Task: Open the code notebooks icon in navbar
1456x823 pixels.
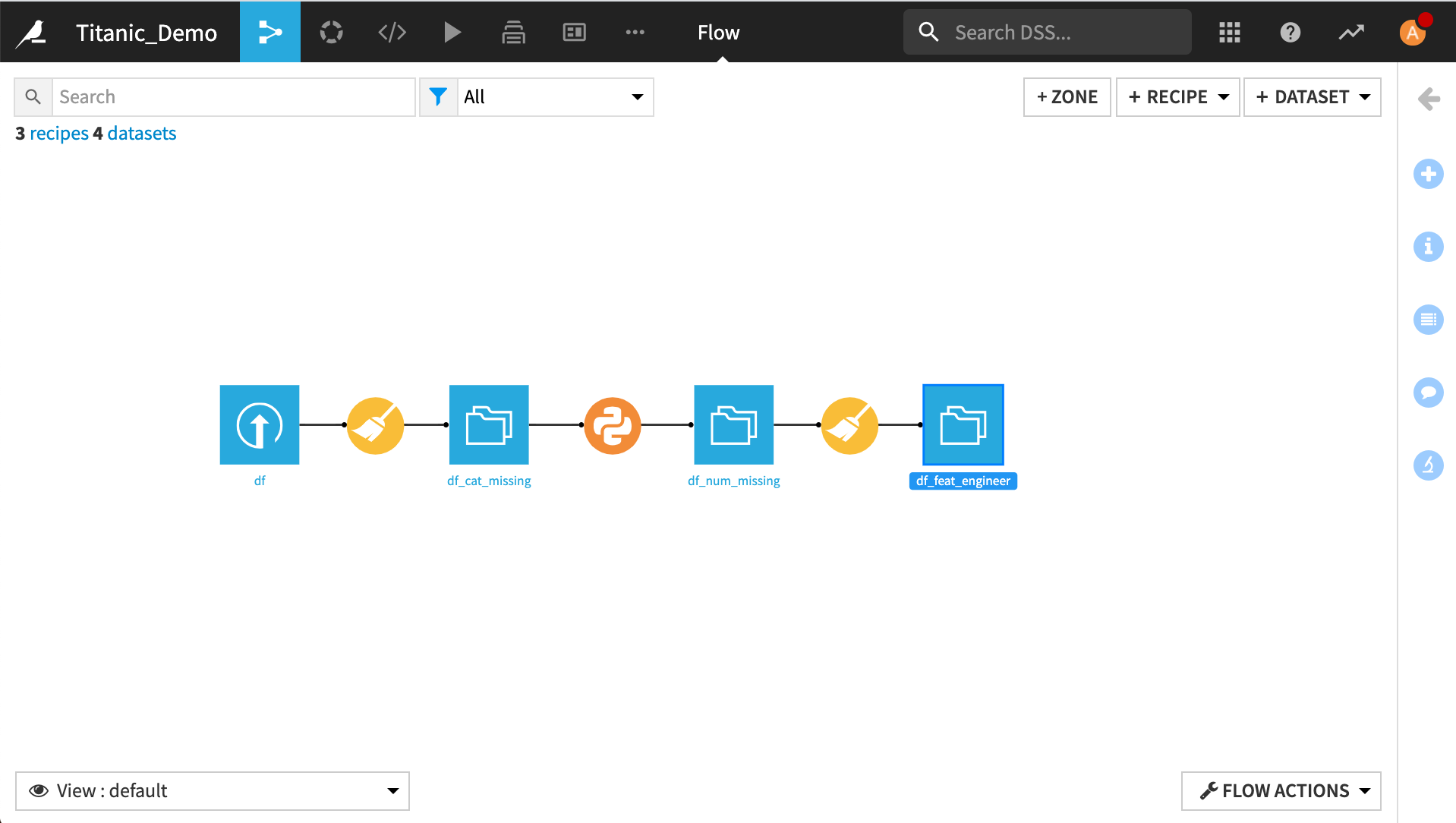Action: (392, 32)
